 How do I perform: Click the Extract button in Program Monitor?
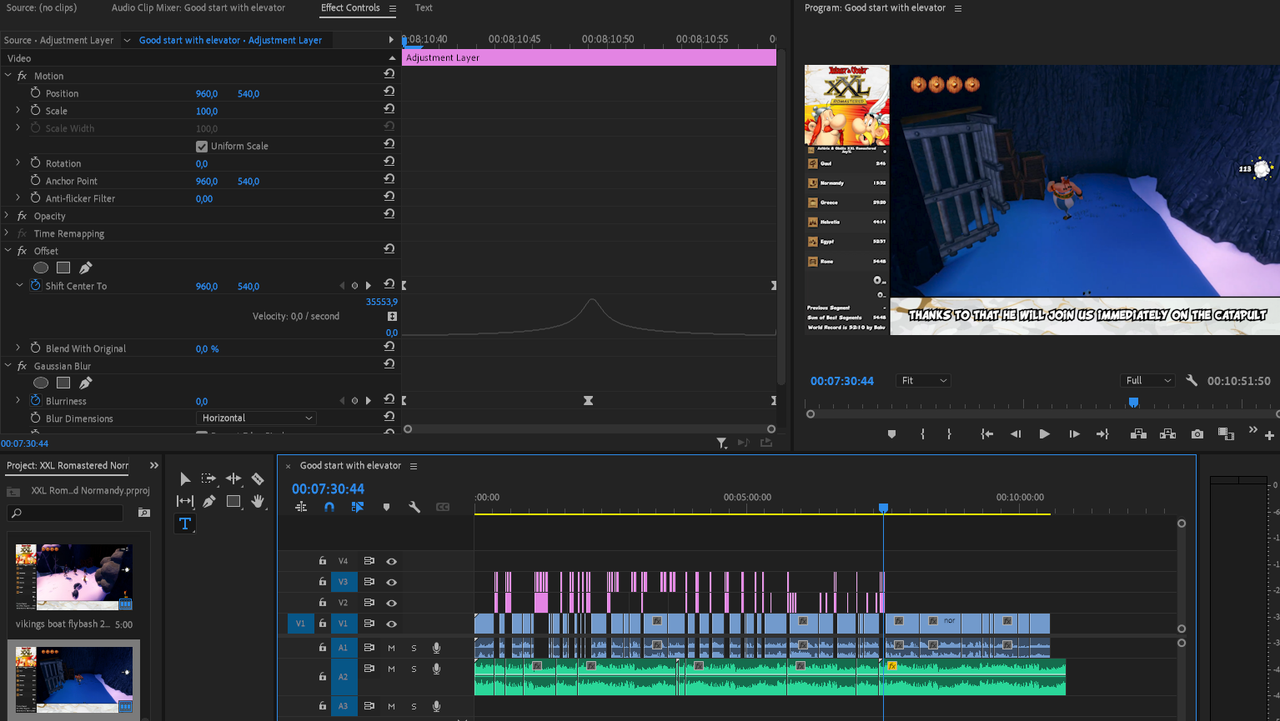(x=1166, y=434)
